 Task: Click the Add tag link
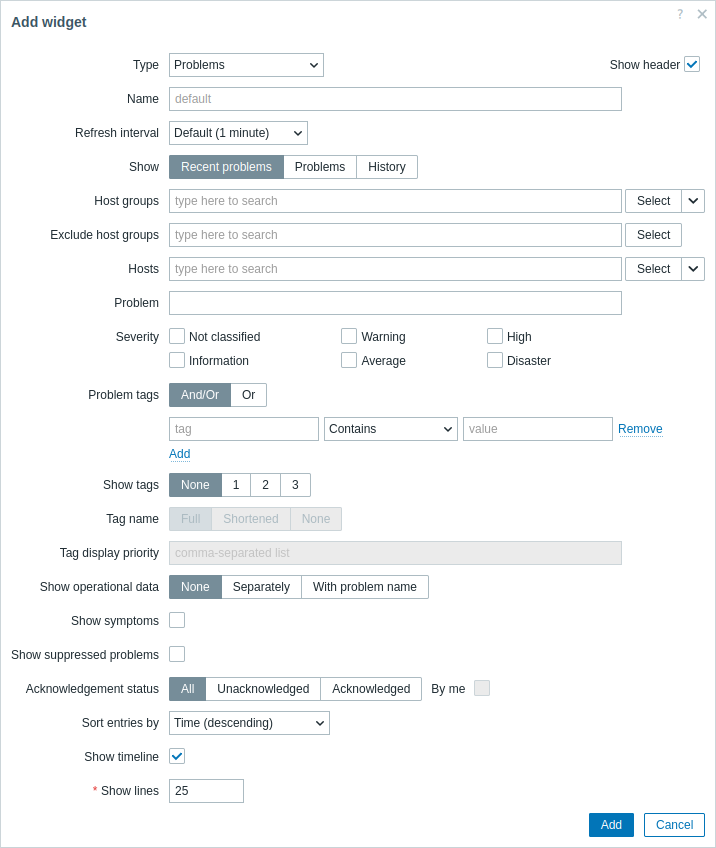pos(180,454)
